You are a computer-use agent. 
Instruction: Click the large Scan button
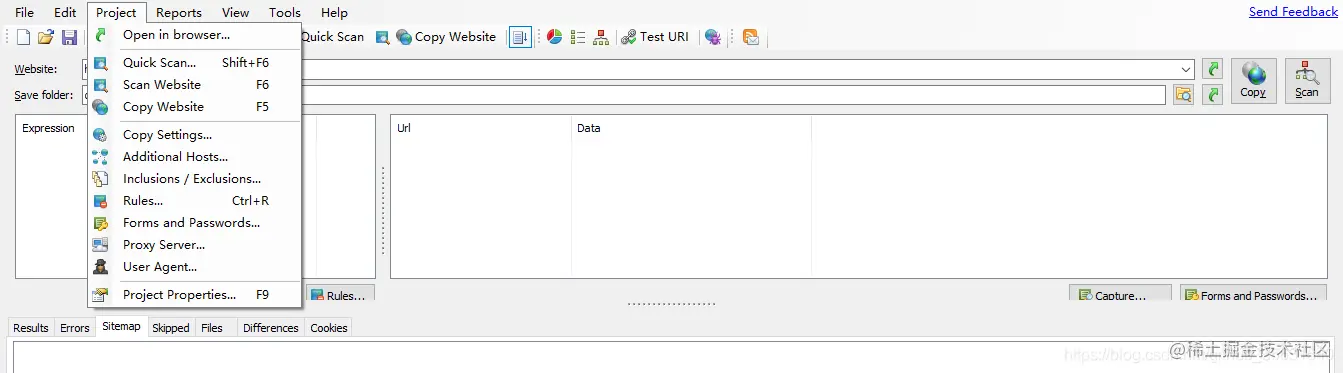(1307, 80)
